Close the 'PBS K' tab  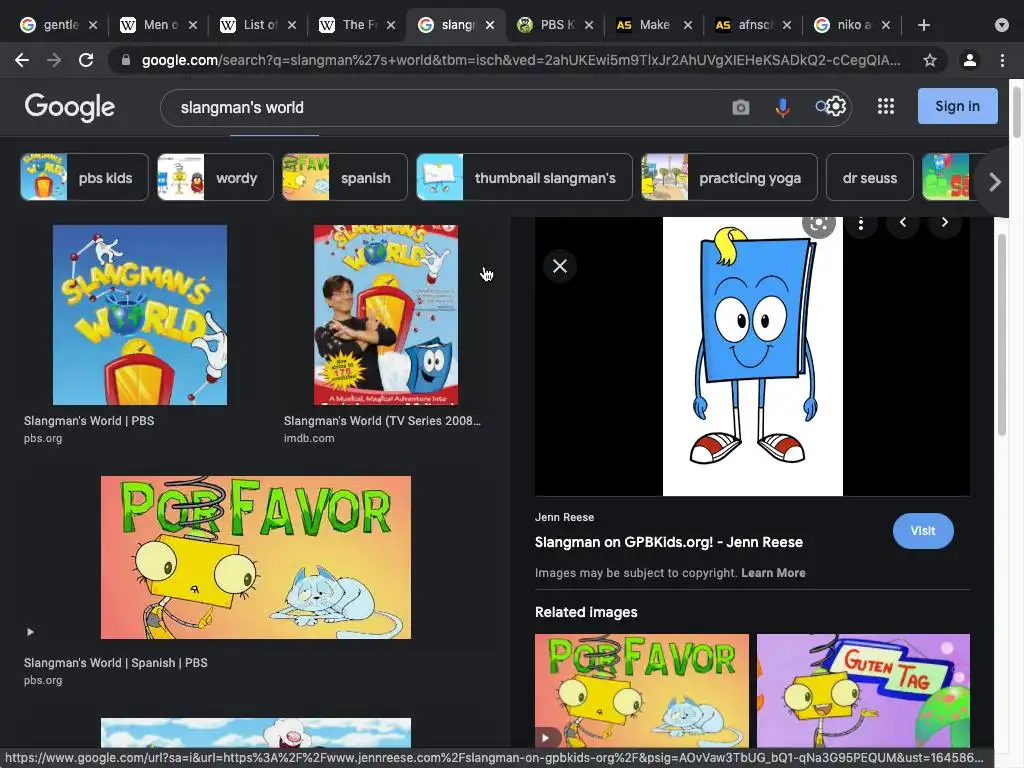[589, 25]
